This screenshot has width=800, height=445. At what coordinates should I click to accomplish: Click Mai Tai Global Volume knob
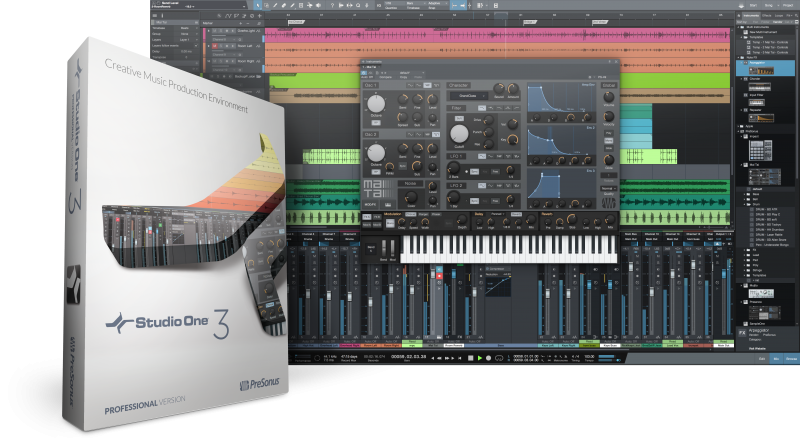point(609,97)
